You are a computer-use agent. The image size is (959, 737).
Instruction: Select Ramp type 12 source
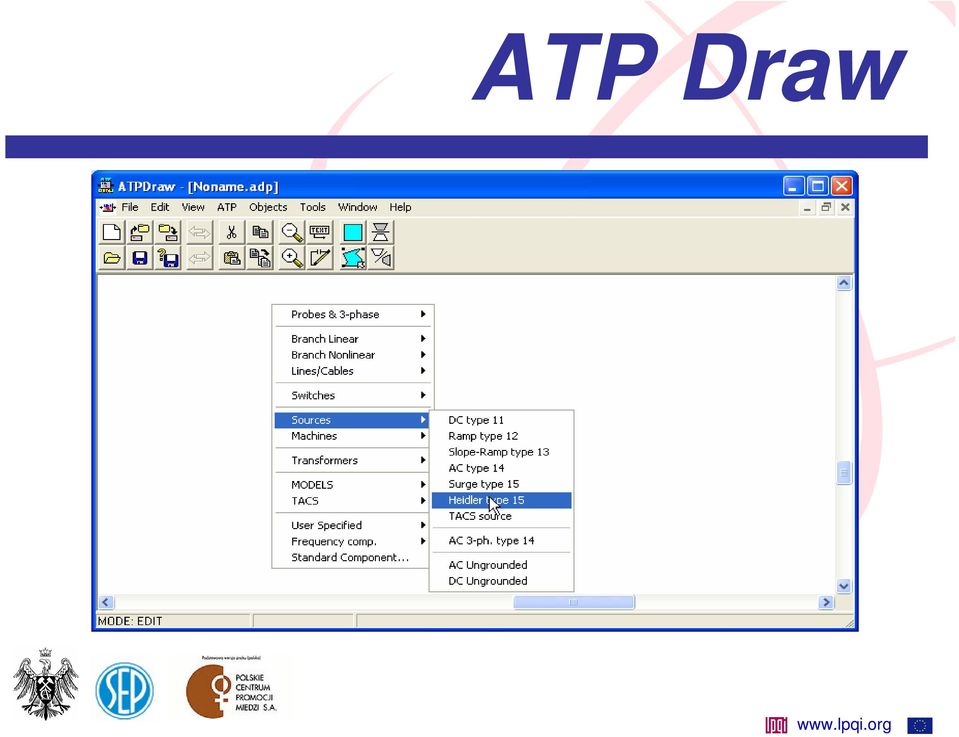[502, 436]
